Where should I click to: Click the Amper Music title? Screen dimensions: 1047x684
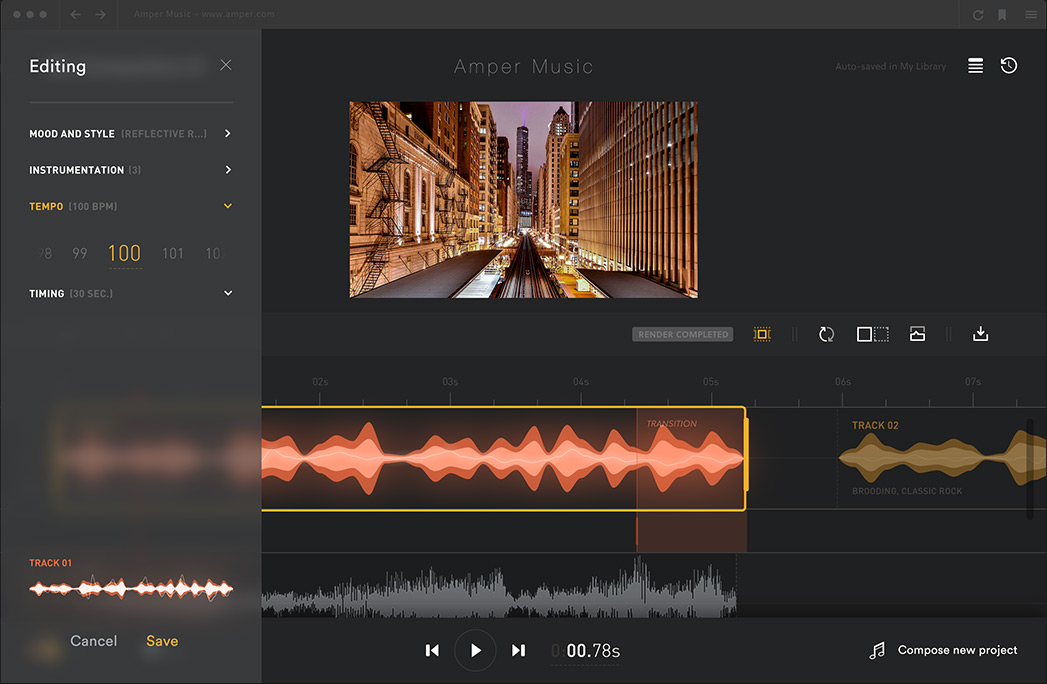click(524, 66)
